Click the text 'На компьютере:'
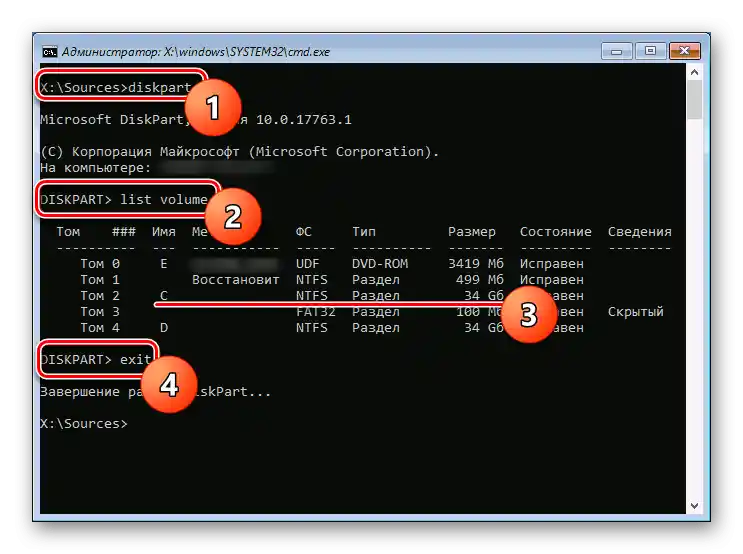743x554 pixels. pos(96,168)
